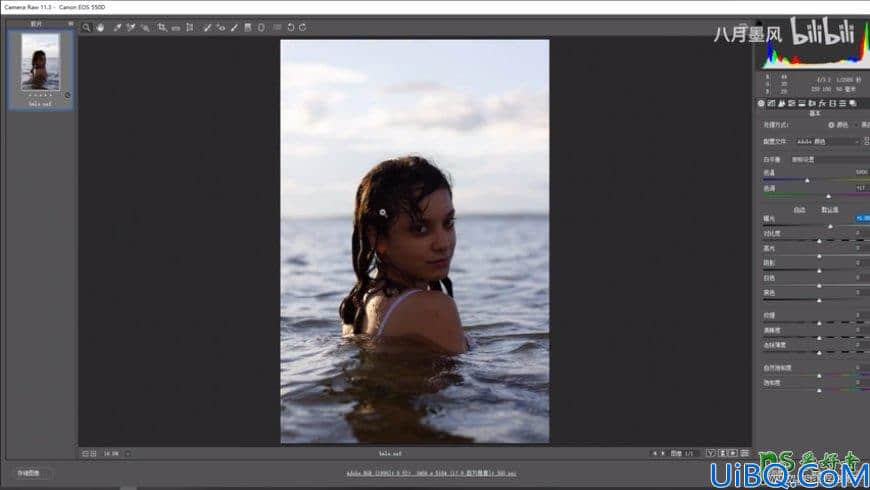
Task: Click the zoom out minus button
Action: (x=85, y=453)
